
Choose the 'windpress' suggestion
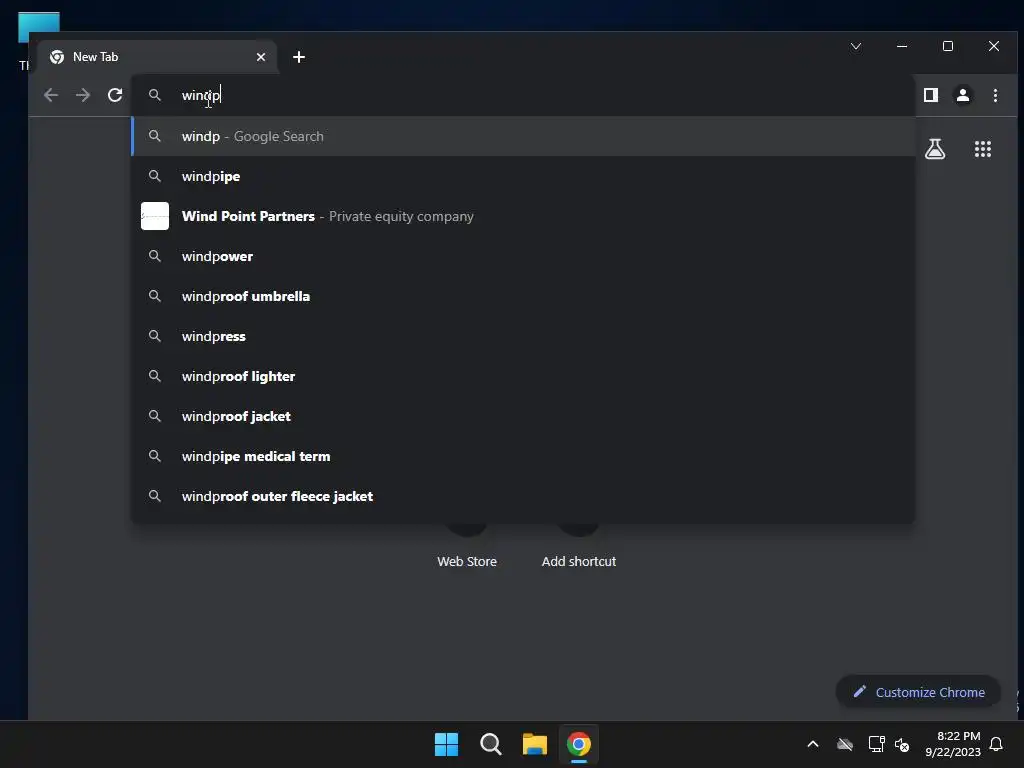coord(522,336)
